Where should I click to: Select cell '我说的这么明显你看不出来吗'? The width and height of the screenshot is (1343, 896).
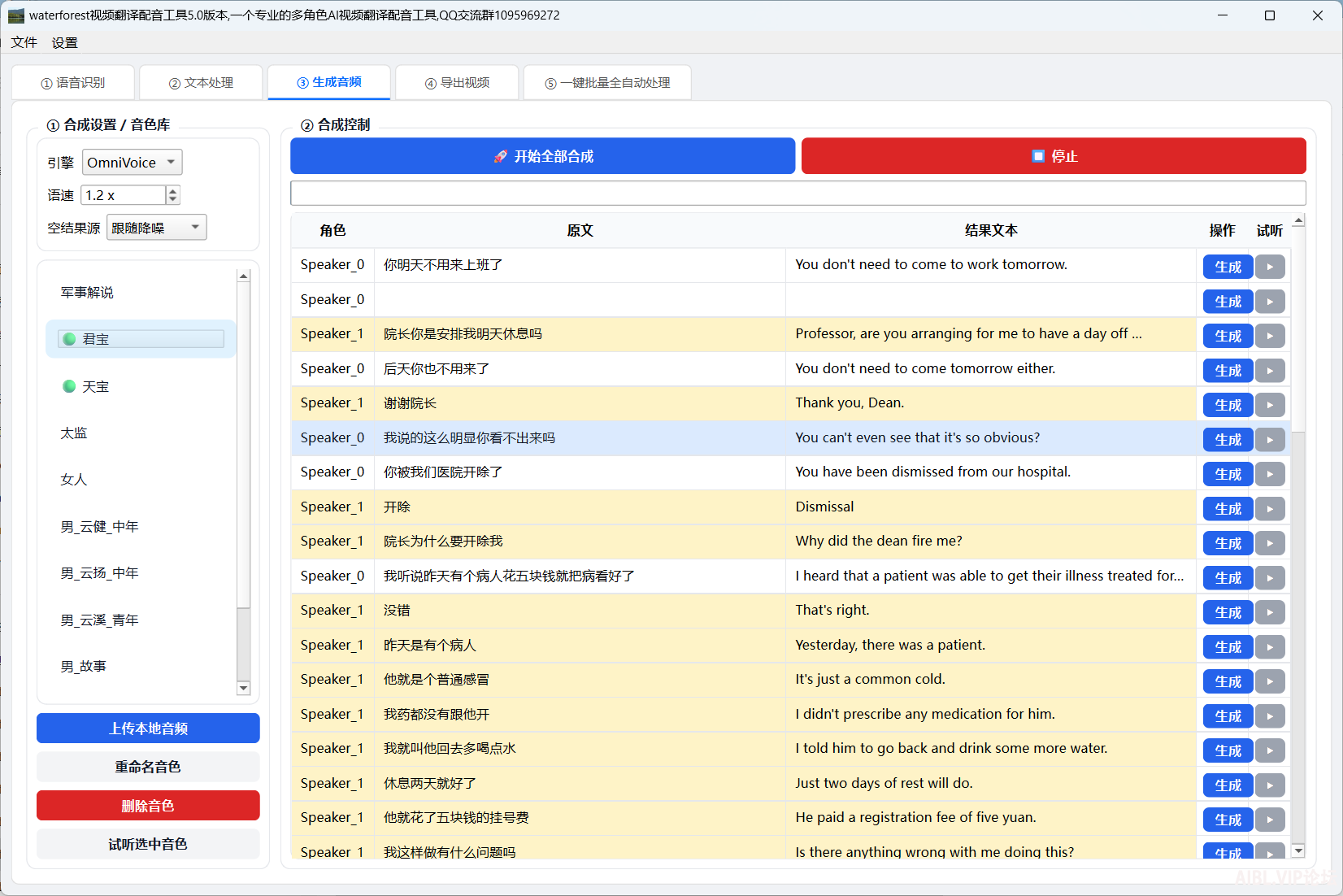point(580,438)
